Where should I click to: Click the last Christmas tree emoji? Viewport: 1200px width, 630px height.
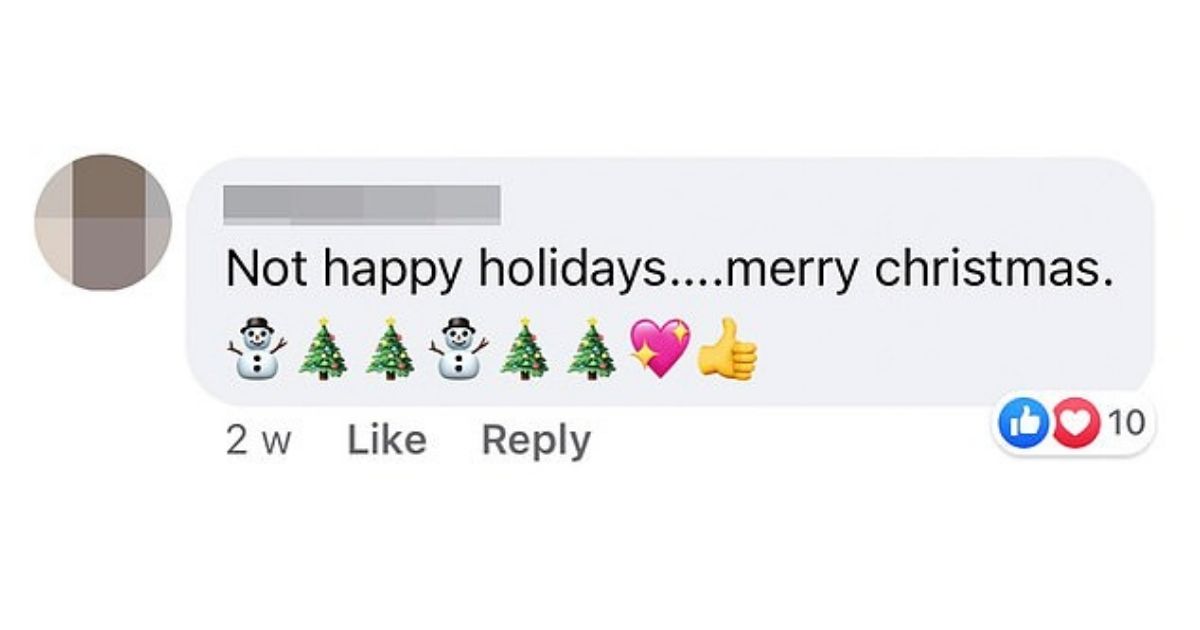592,349
